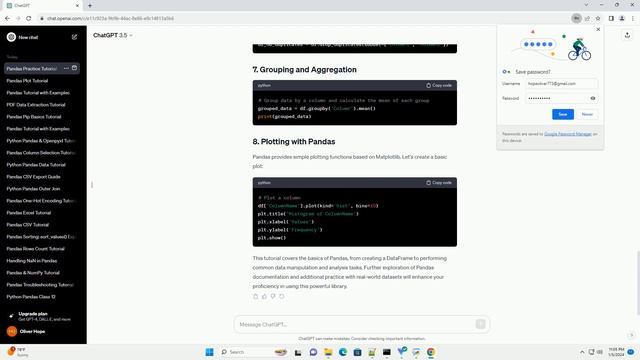Open Python Pandas & Openpyxl Tutorial chat
This screenshot has height=360, width=640.
pyautogui.click(x=42, y=141)
